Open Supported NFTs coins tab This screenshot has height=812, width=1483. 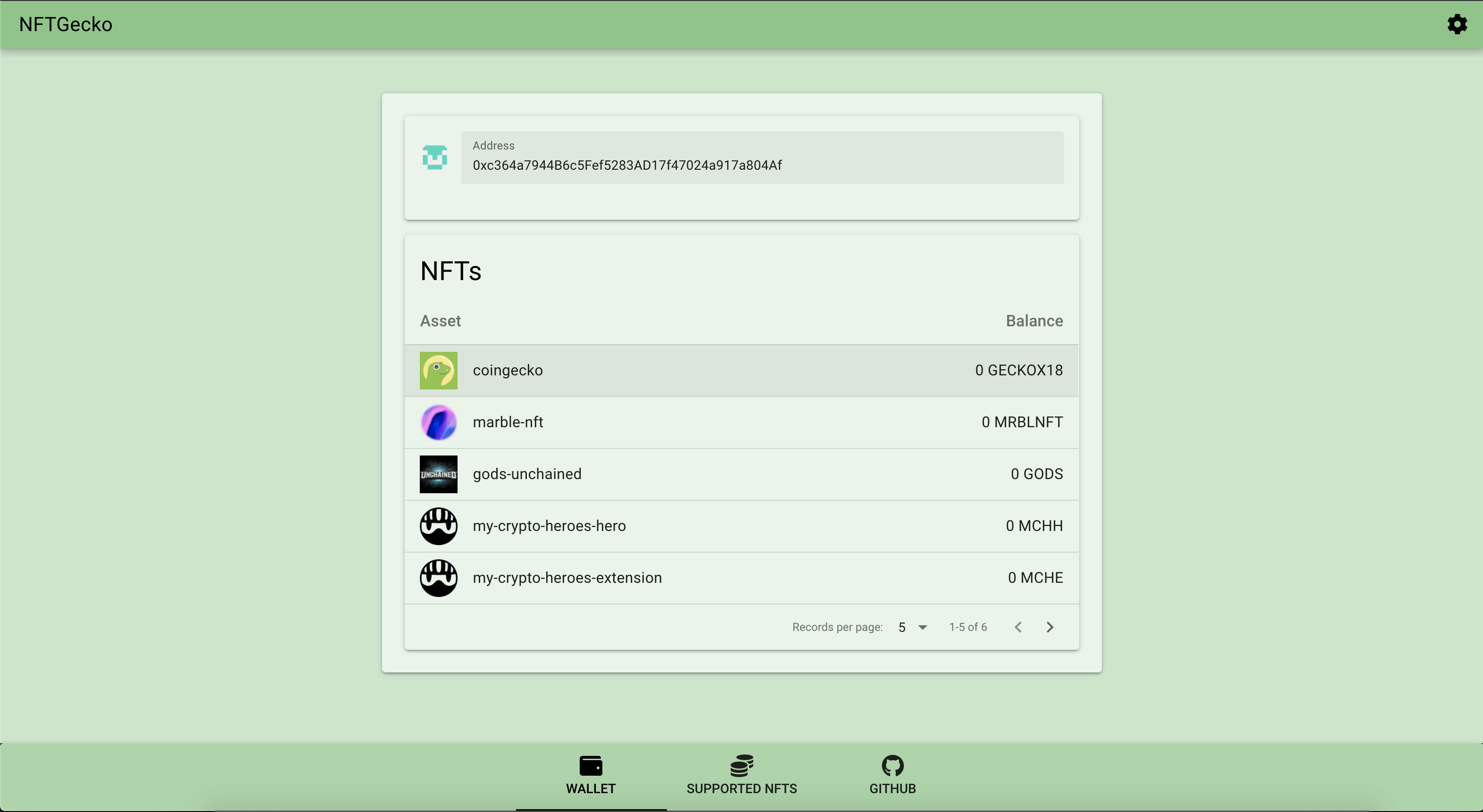tap(741, 775)
